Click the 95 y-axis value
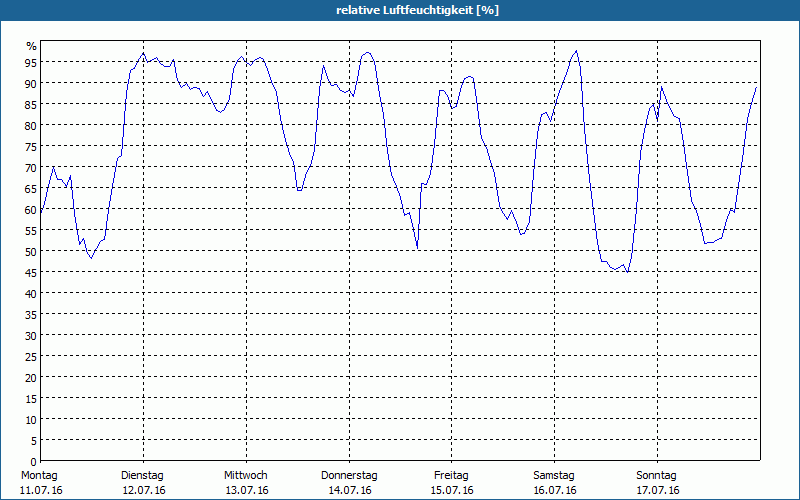Image resolution: width=800 pixels, height=500 pixels. 31,63
